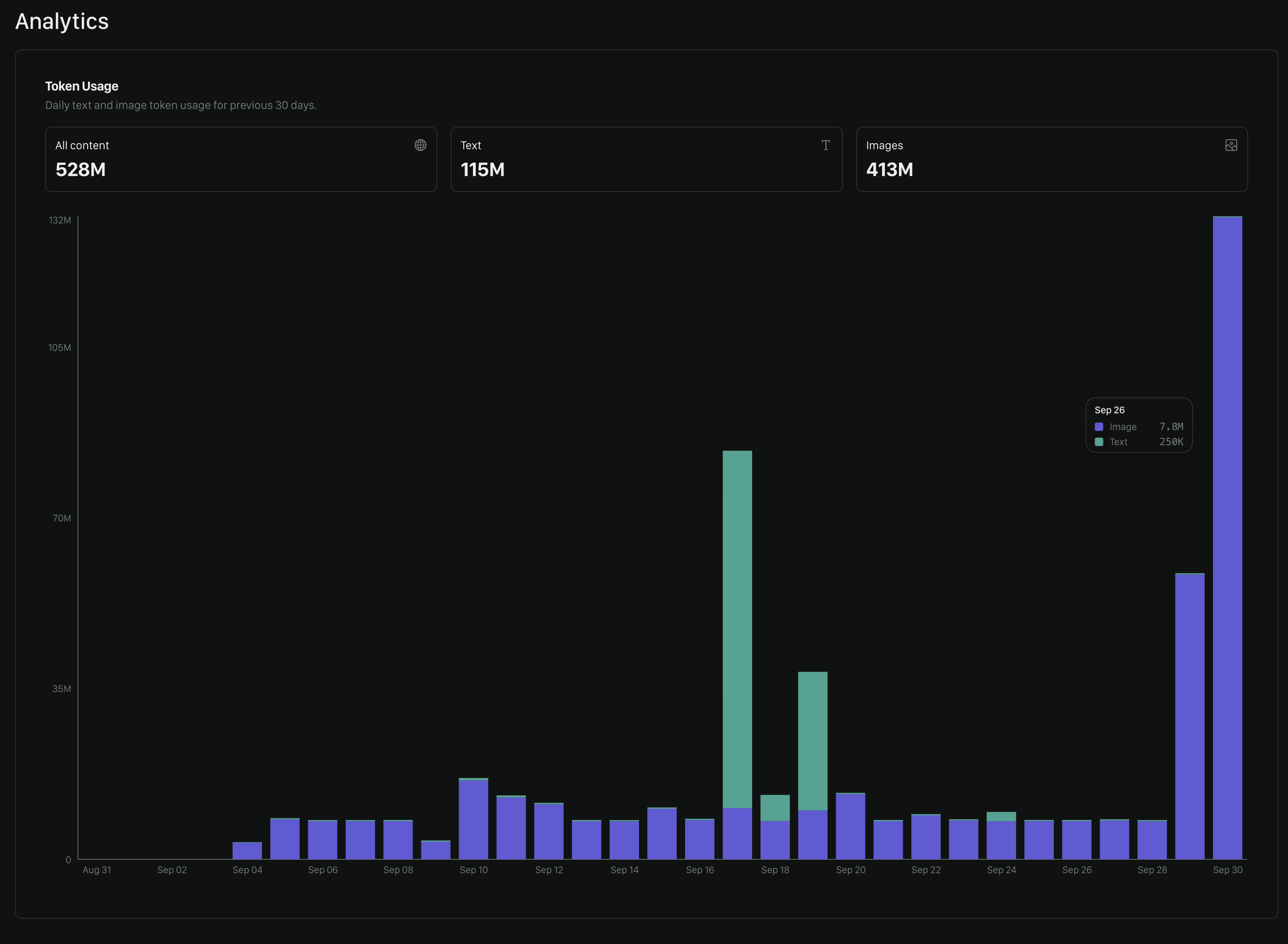Click the Sep 26 tooltip box
Viewport: 1288px width, 944px height.
[1139, 425]
